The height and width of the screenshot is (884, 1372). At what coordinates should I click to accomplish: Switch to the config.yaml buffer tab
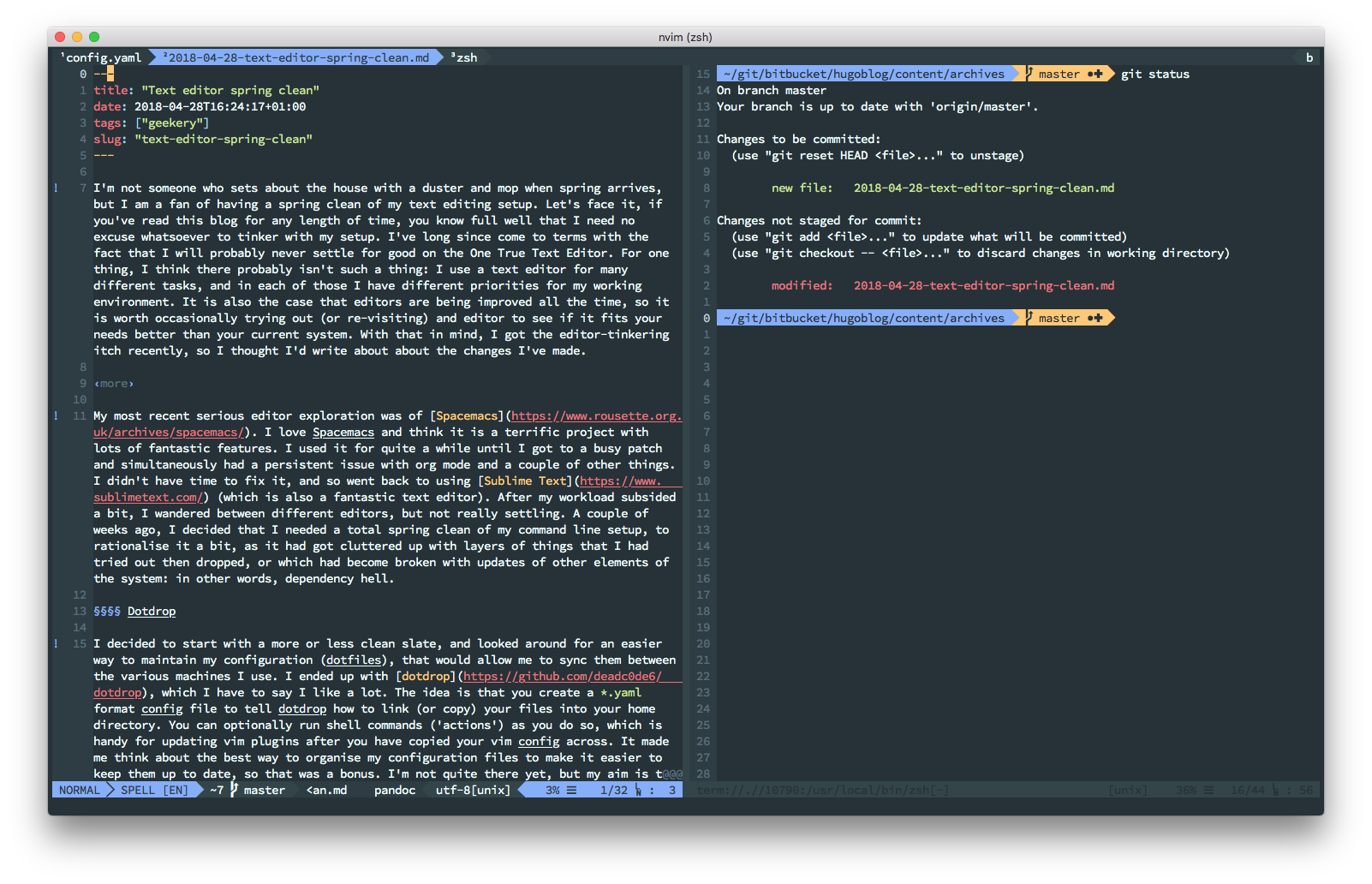click(103, 57)
